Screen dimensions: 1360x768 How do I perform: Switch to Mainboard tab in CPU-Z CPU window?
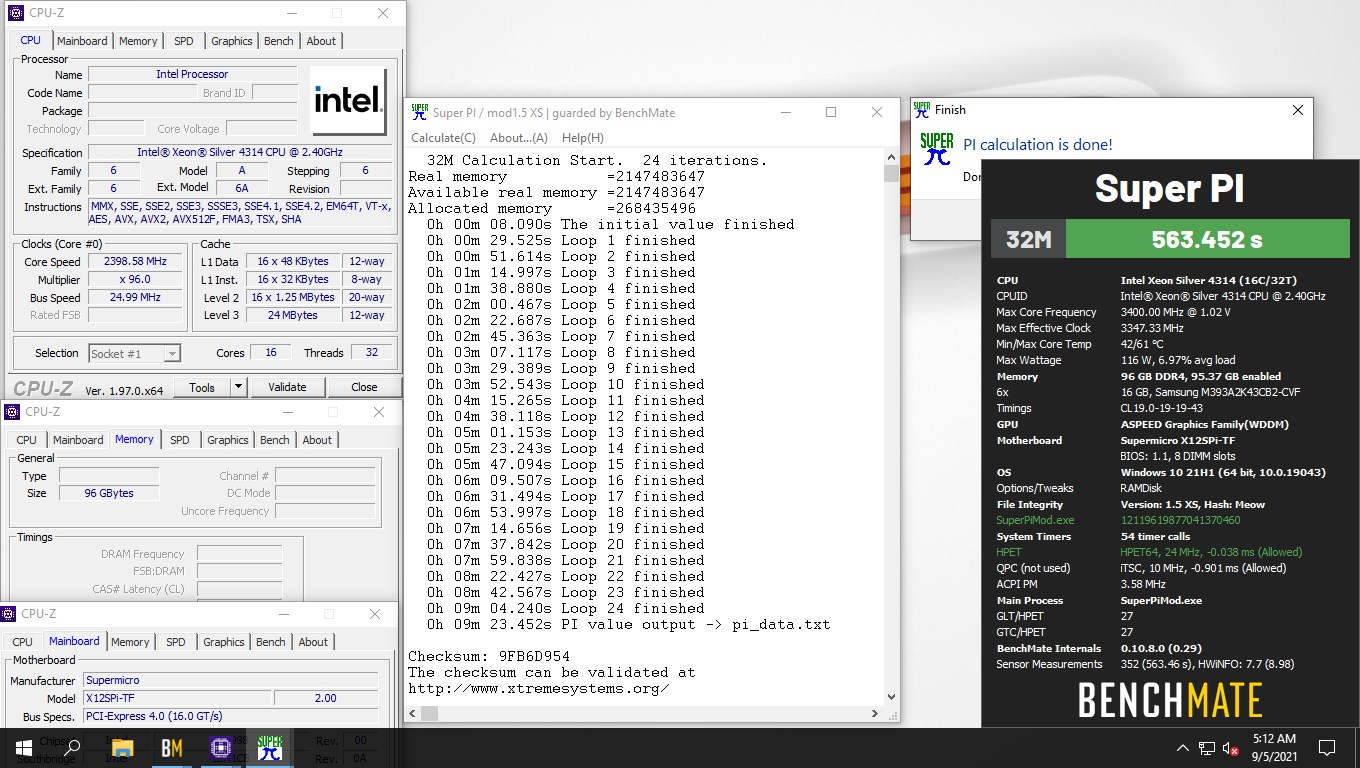click(82, 41)
